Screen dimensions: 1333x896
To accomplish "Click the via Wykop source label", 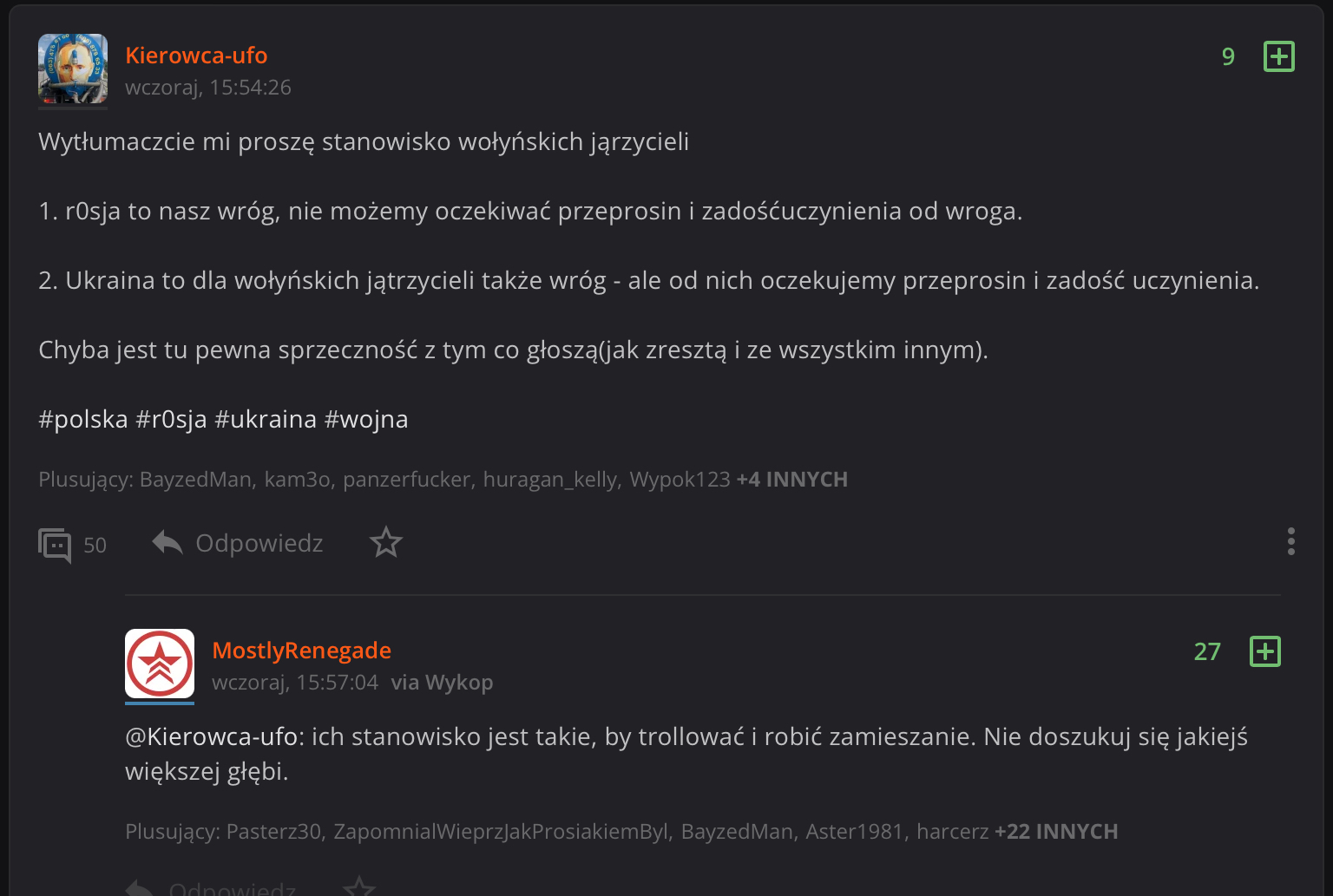I will [x=442, y=683].
